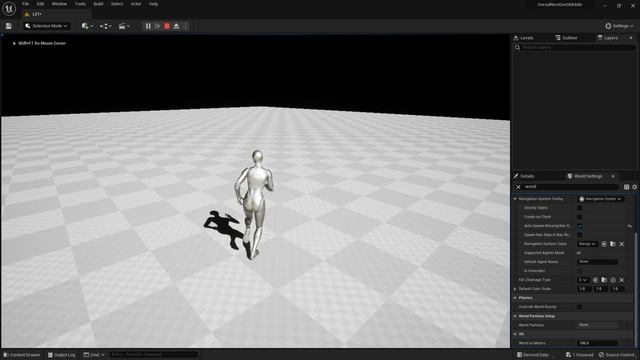Clear the Kill Z Damage Type value
Screen dimensions: 640x360
(622, 280)
